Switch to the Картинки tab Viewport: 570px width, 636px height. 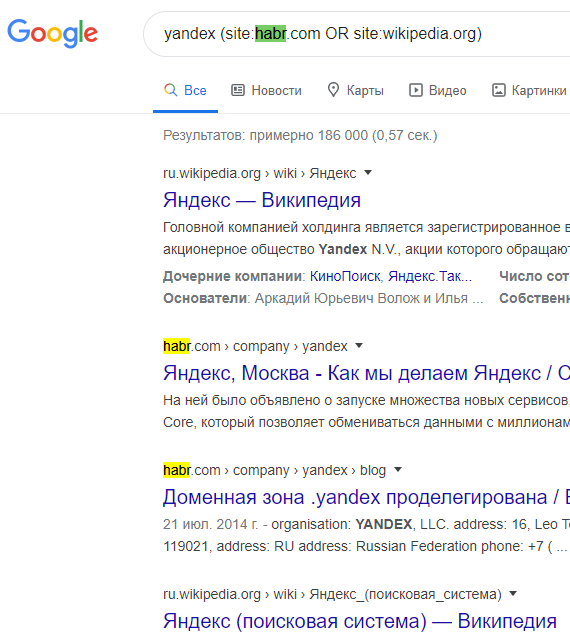(529, 90)
